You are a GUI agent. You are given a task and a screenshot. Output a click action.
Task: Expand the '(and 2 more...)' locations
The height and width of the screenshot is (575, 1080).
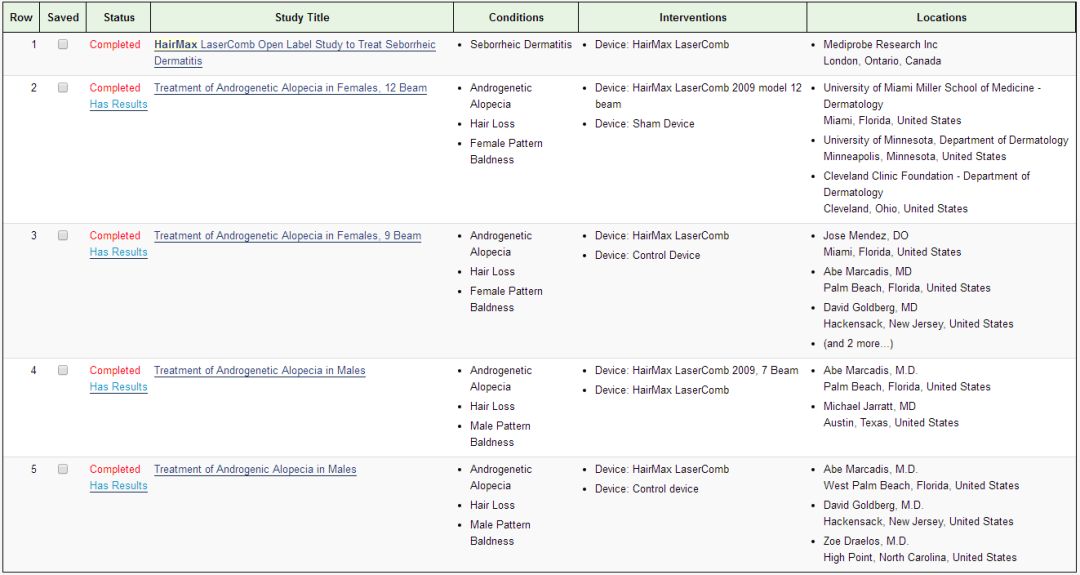point(858,344)
